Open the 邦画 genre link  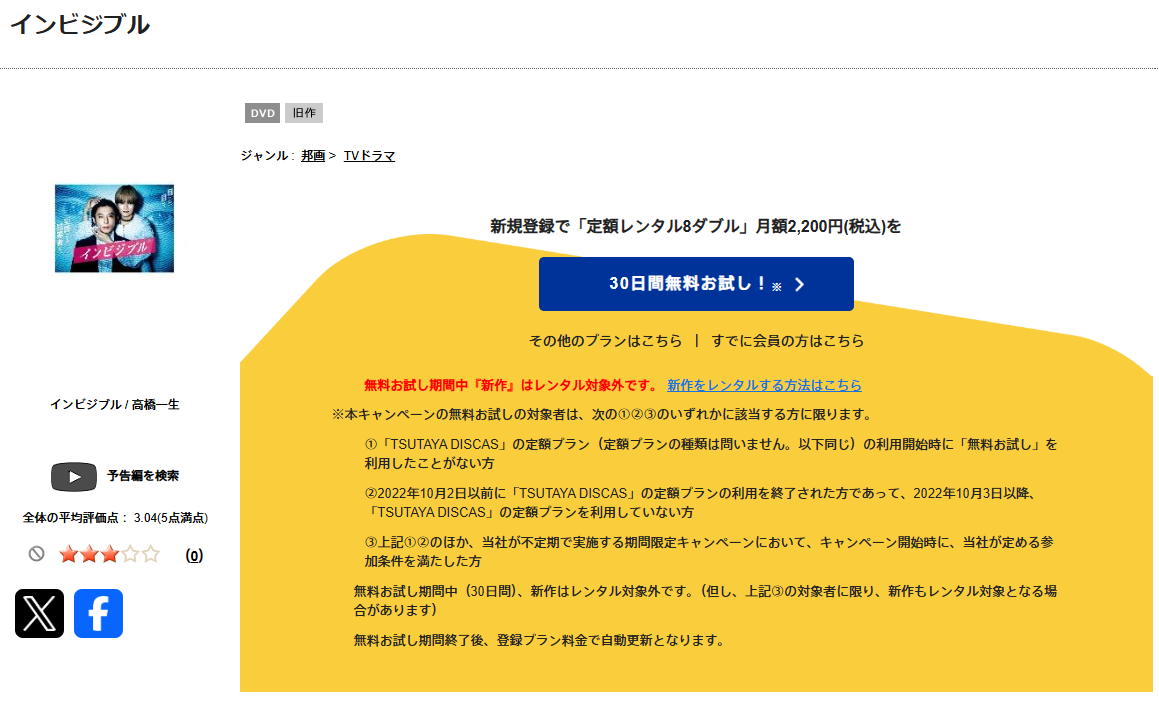click(313, 156)
